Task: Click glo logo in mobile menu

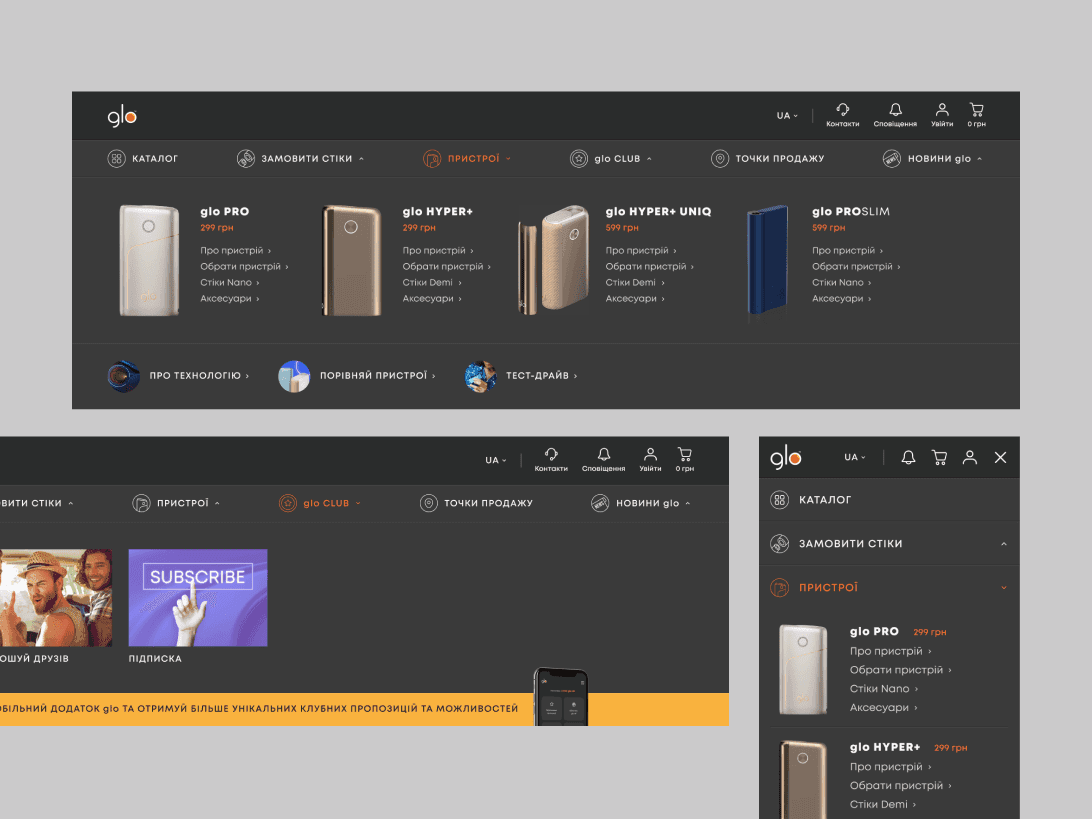Action: click(786, 458)
